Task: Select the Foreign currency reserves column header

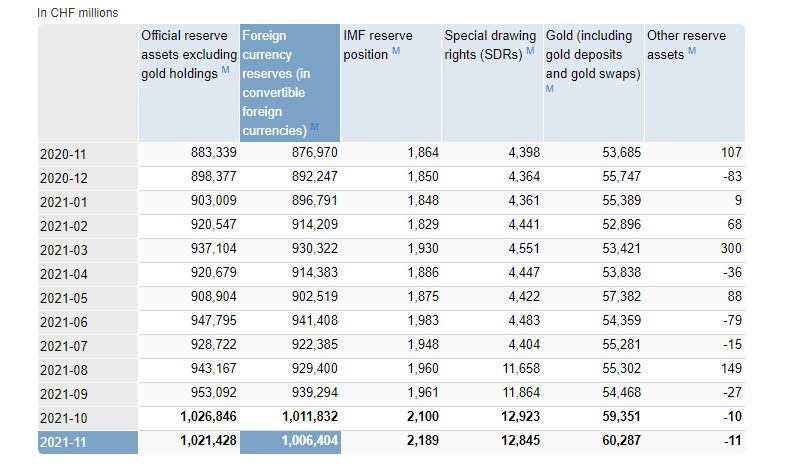Action: 290,82
